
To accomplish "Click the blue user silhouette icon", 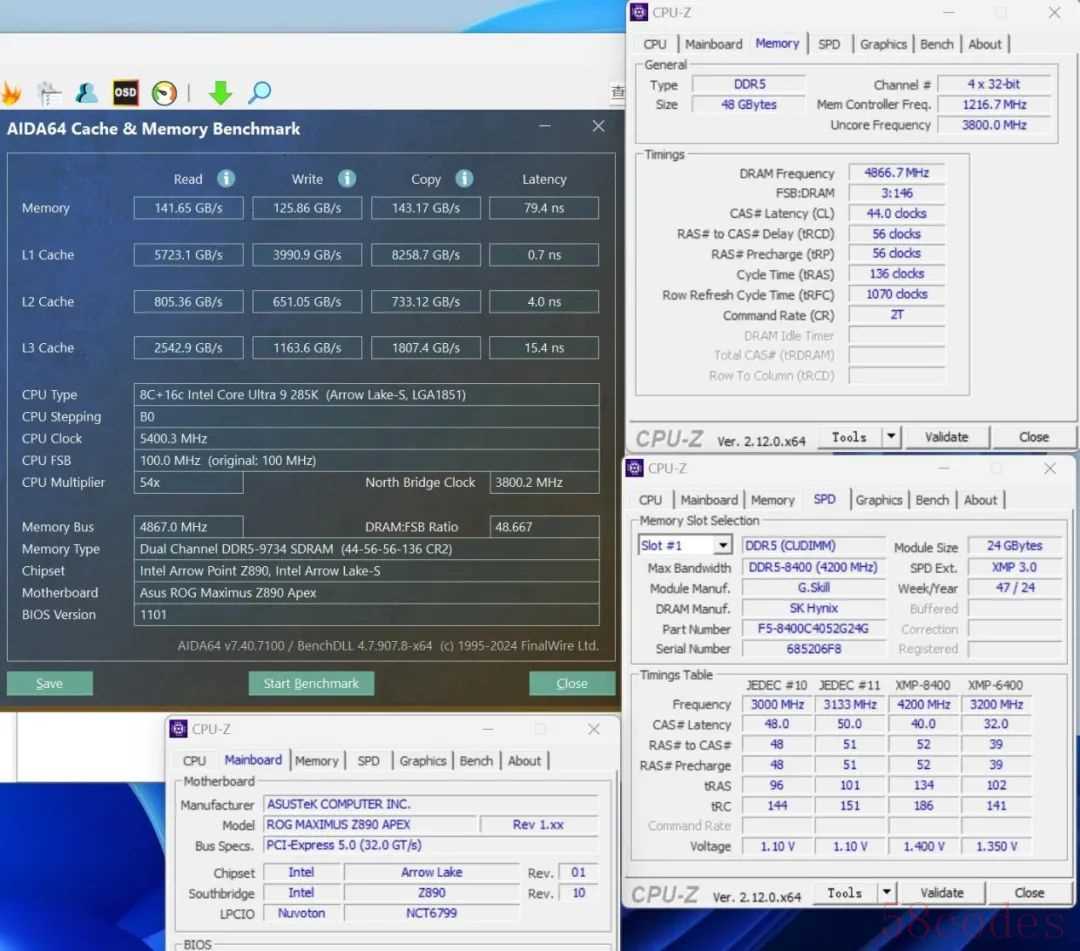I will click(87, 93).
